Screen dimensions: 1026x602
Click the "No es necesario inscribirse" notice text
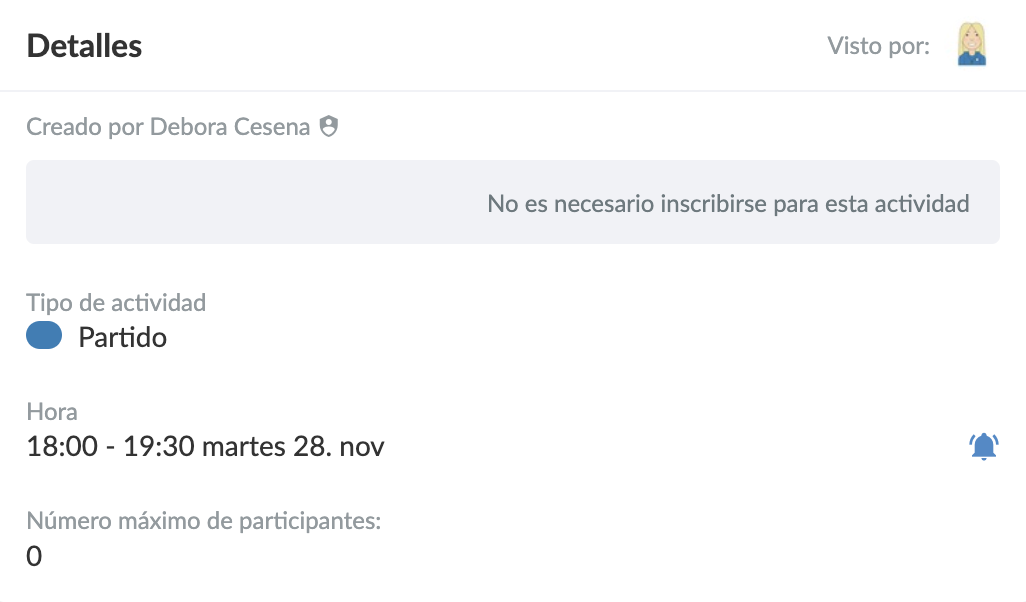[x=728, y=204]
